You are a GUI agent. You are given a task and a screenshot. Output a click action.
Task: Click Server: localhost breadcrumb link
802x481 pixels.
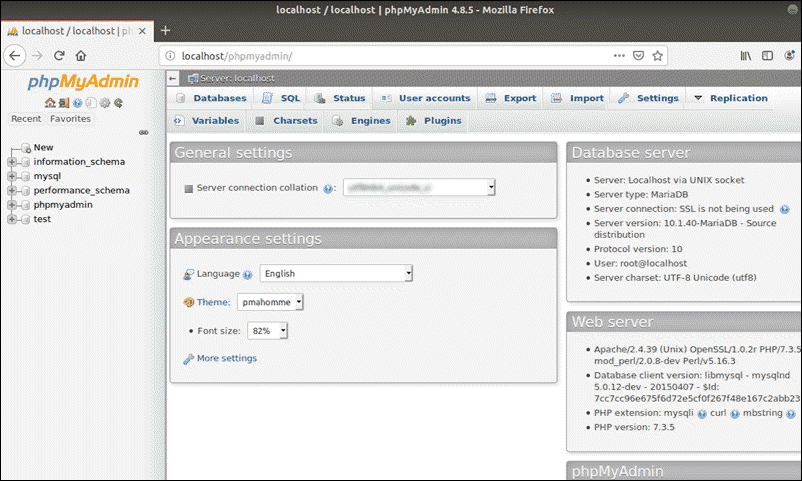pyautogui.click(x=237, y=78)
